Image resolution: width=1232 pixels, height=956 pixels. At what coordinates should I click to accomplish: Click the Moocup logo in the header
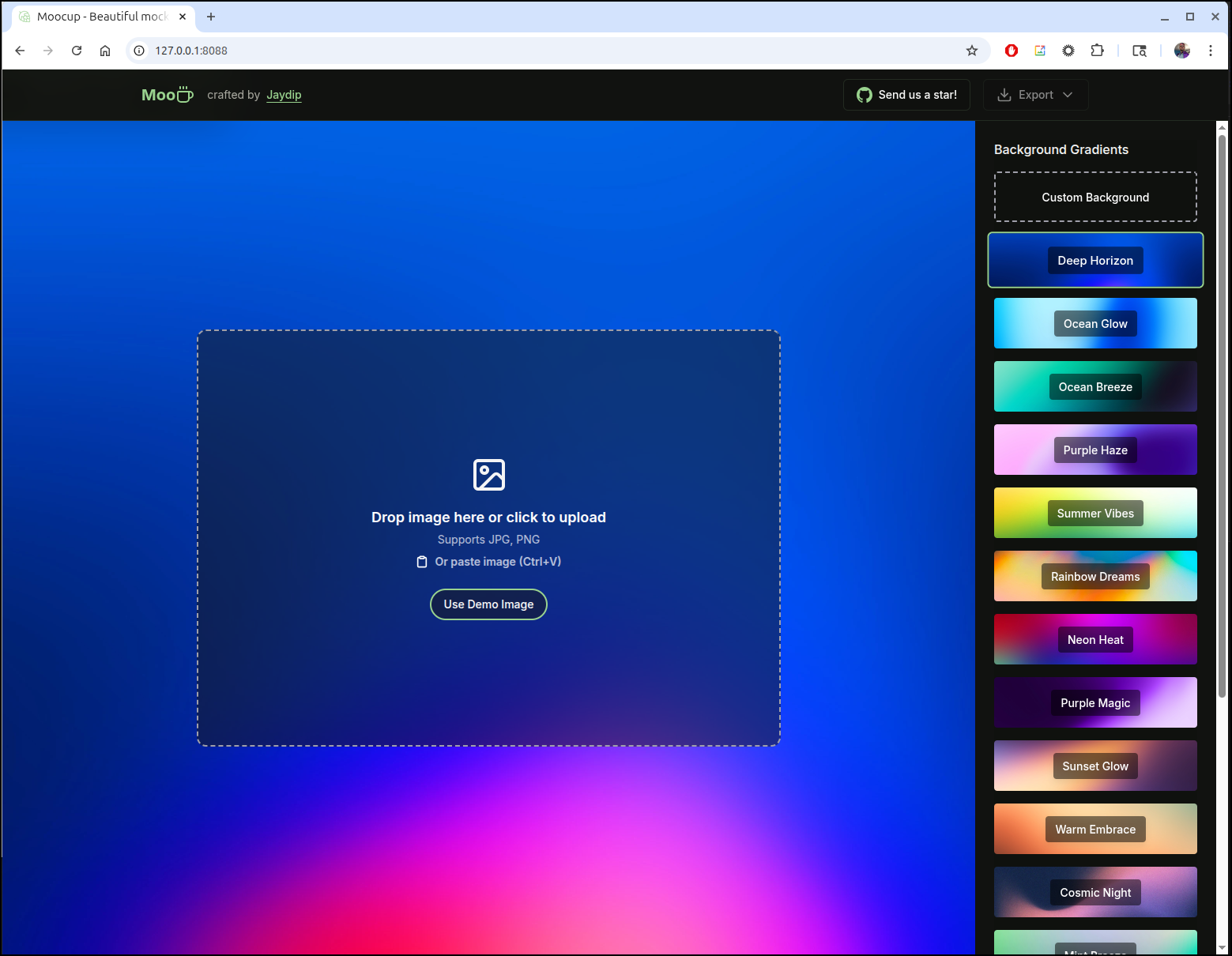pyautogui.click(x=167, y=95)
